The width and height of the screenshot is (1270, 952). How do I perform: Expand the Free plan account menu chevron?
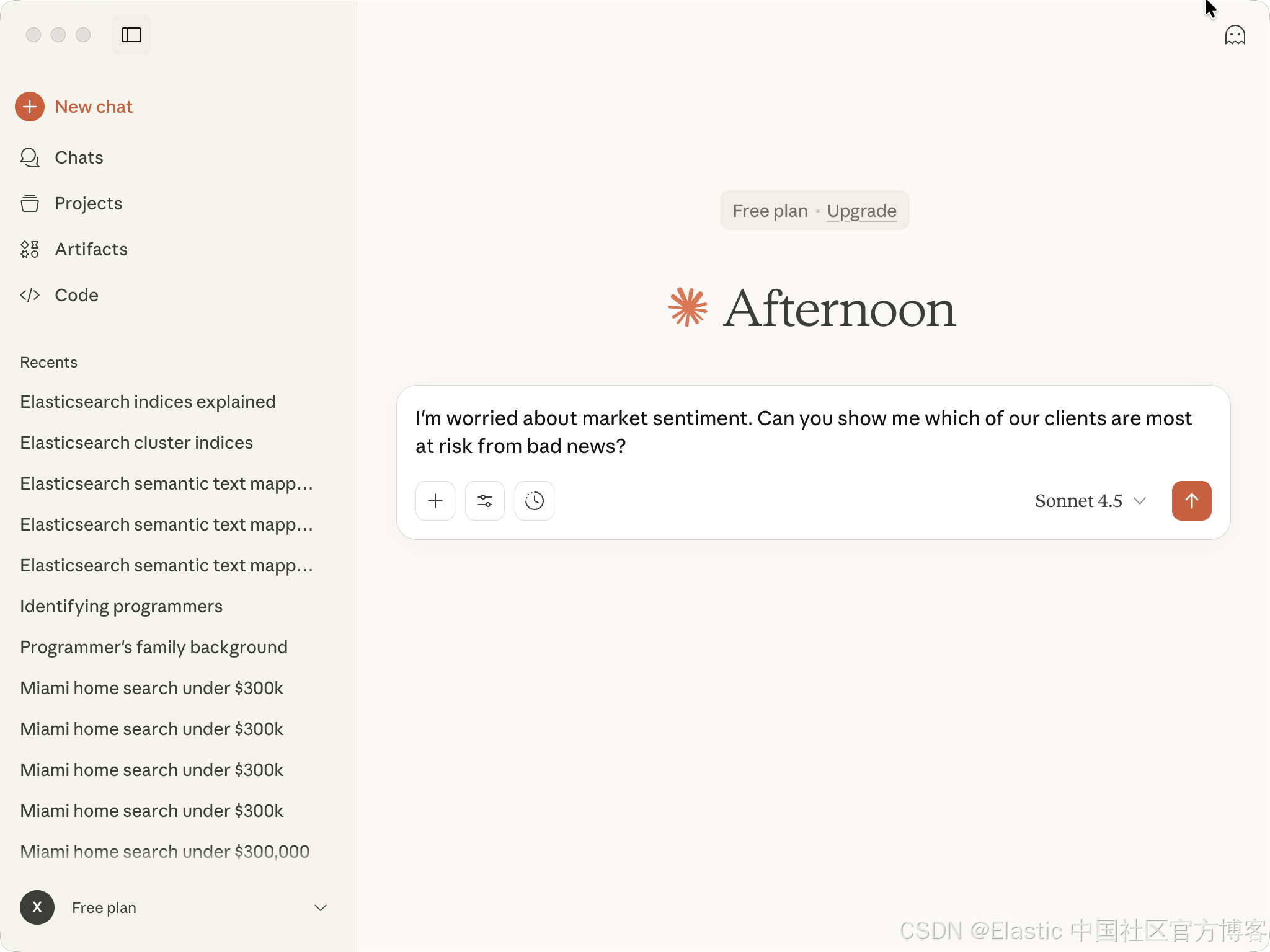click(x=321, y=907)
